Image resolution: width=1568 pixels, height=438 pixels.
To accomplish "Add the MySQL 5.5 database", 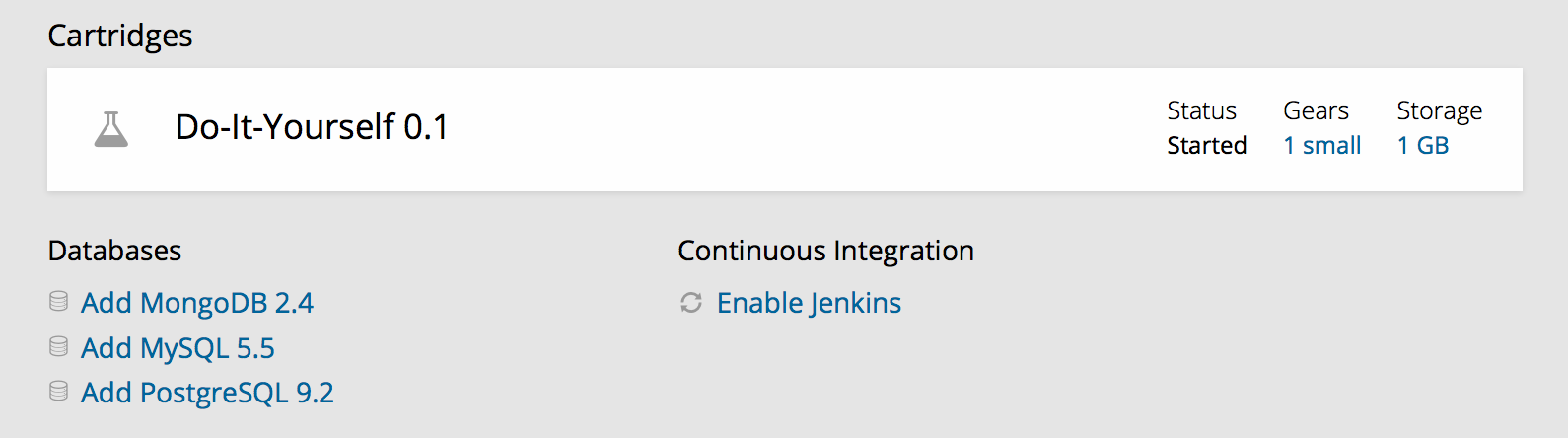I will pos(178,348).
